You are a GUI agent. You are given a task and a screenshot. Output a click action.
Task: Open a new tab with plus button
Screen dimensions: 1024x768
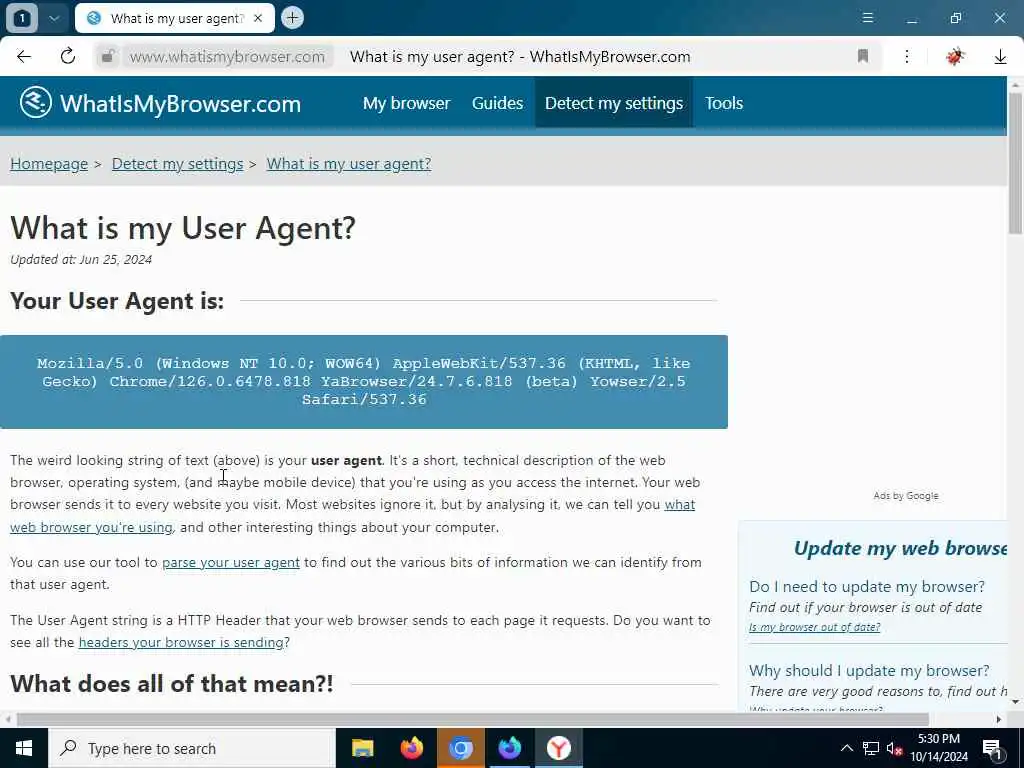(293, 18)
